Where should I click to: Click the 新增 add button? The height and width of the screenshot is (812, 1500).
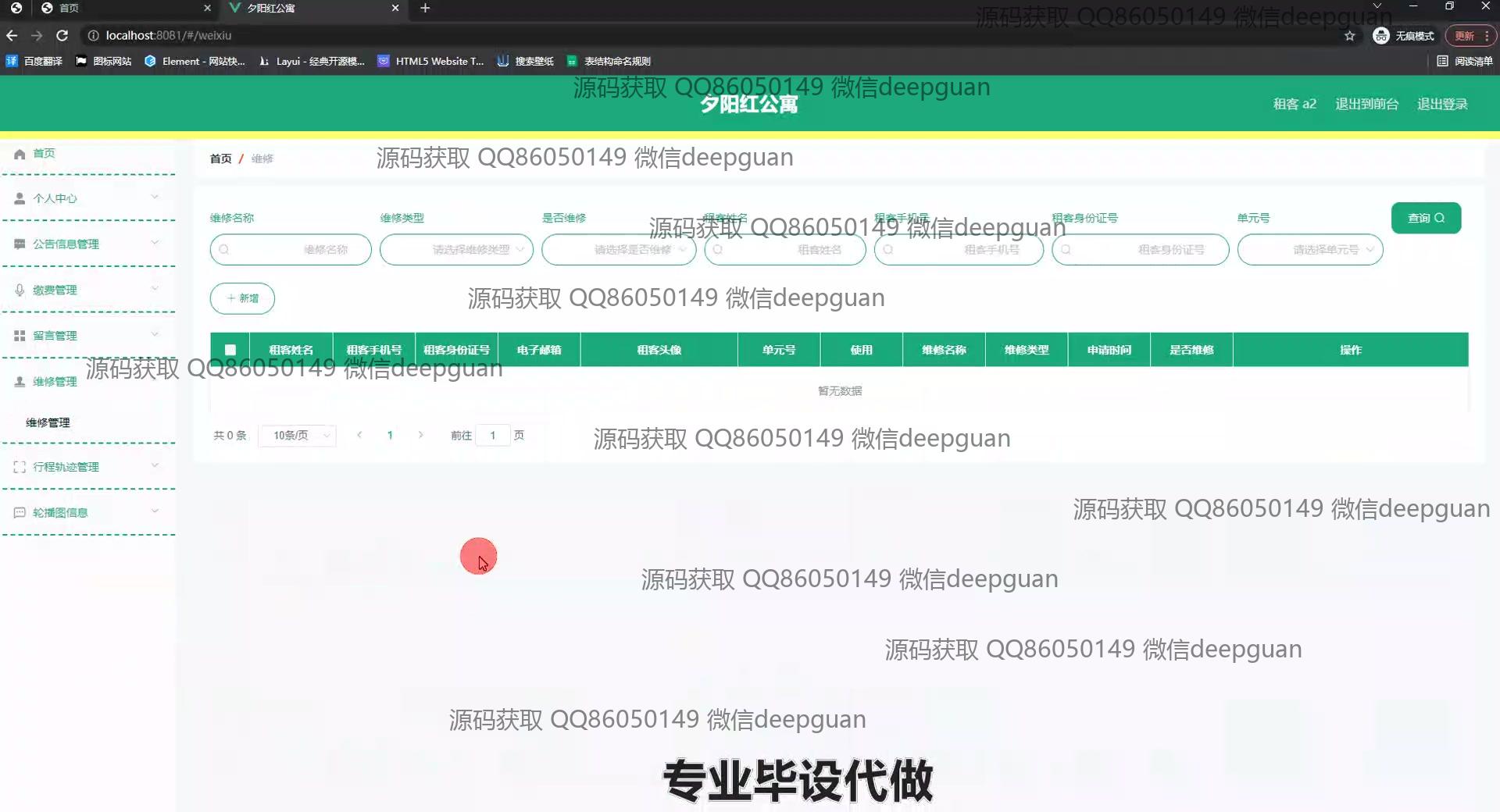(x=242, y=298)
